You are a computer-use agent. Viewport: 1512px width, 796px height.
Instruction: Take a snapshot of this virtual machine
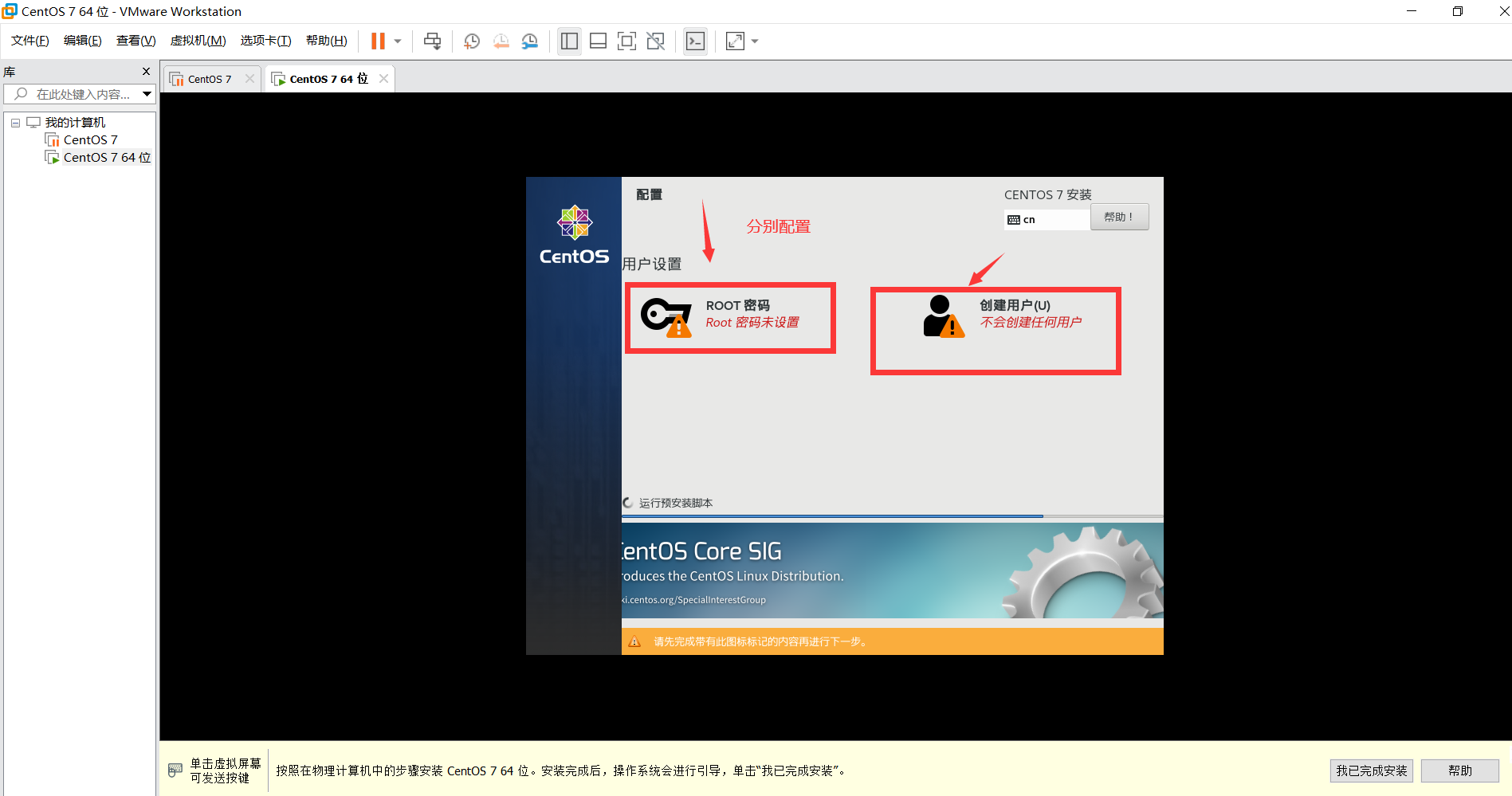[472, 41]
